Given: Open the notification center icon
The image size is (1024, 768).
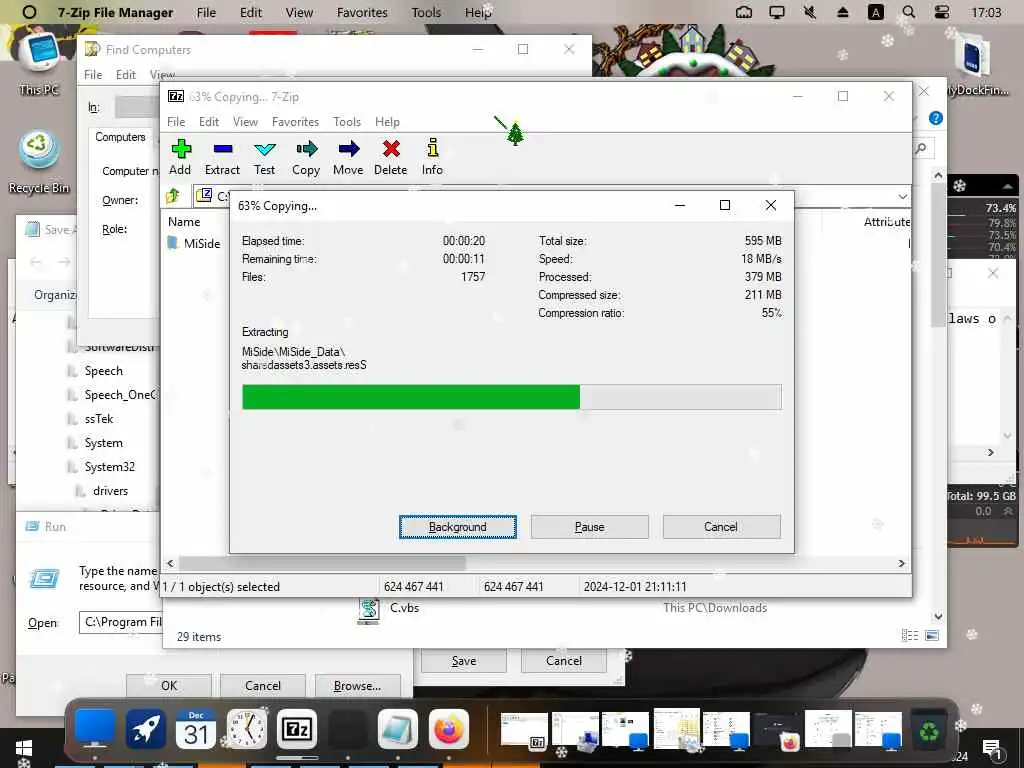Looking at the screenshot, I should (x=992, y=750).
